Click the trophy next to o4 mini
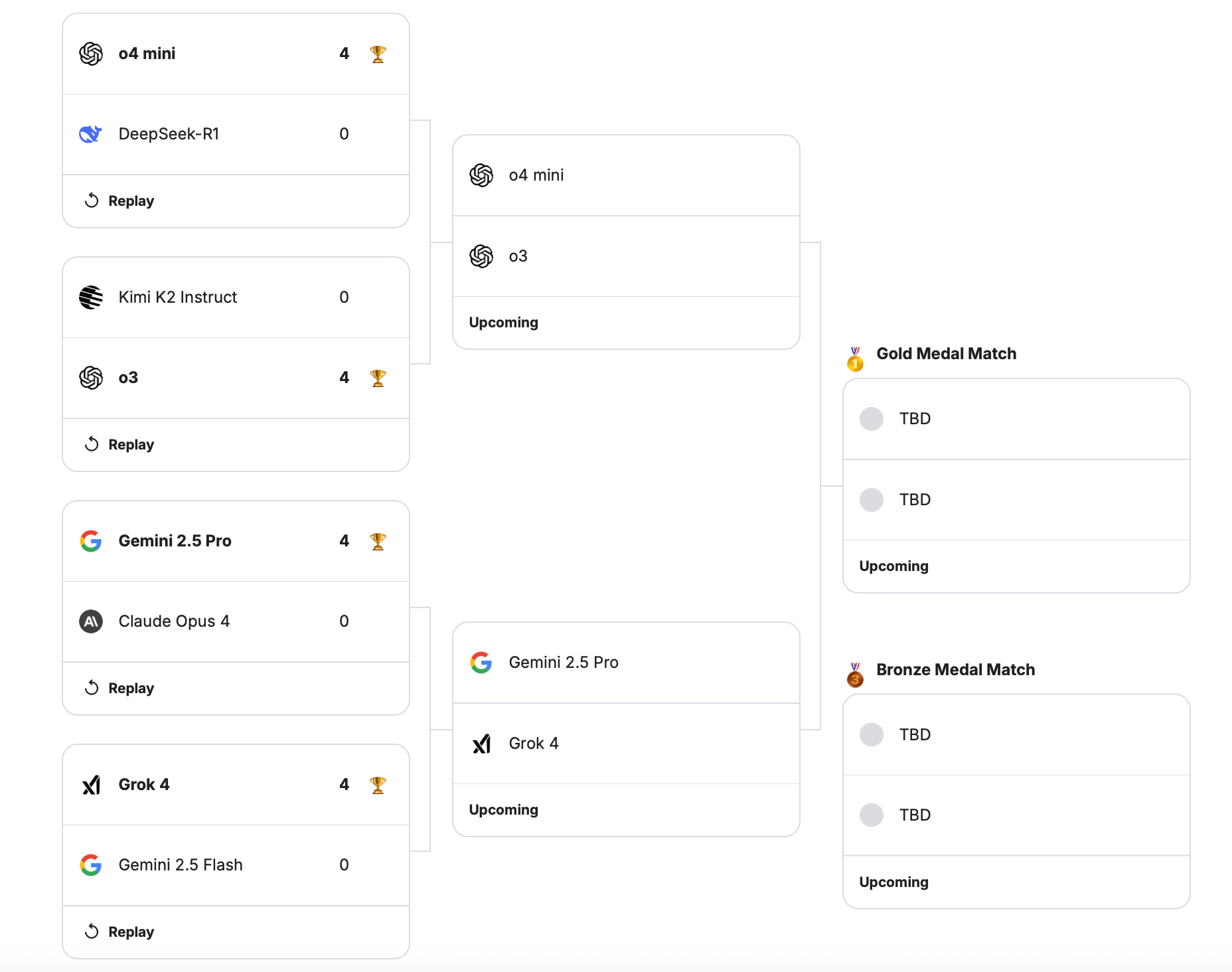The height and width of the screenshot is (972, 1232). [x=378, y=54]
